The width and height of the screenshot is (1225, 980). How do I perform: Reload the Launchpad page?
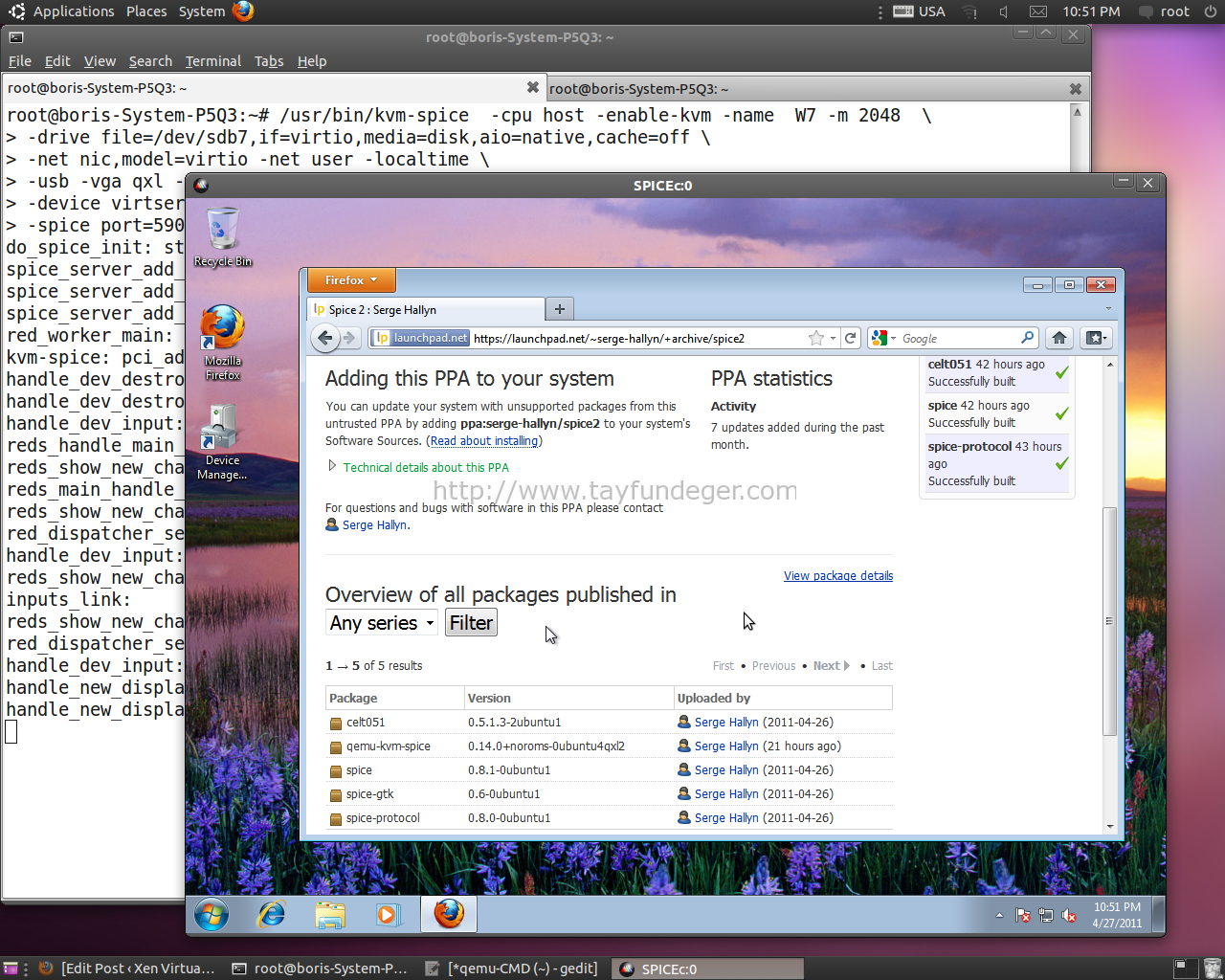coord(850,338)
